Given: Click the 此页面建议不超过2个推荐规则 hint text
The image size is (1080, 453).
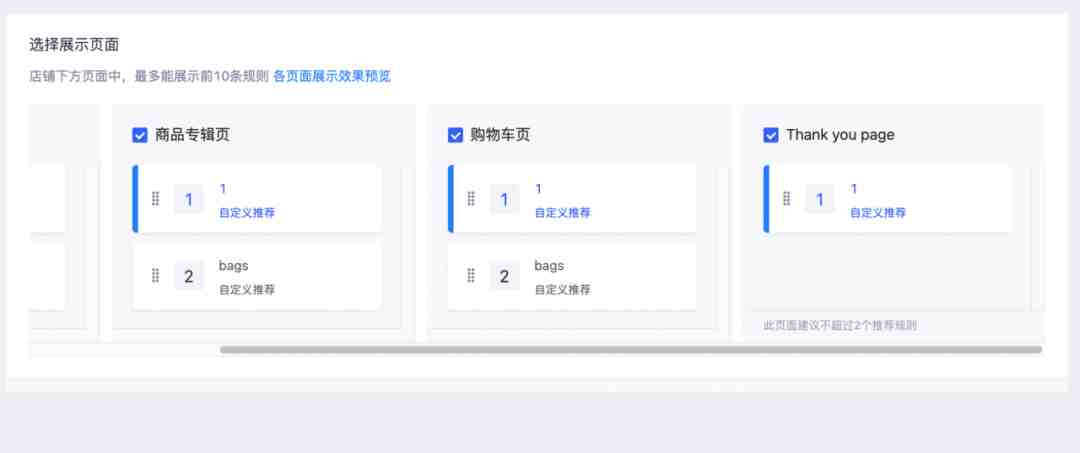Looking at the screenshot, I should [840, 326].
